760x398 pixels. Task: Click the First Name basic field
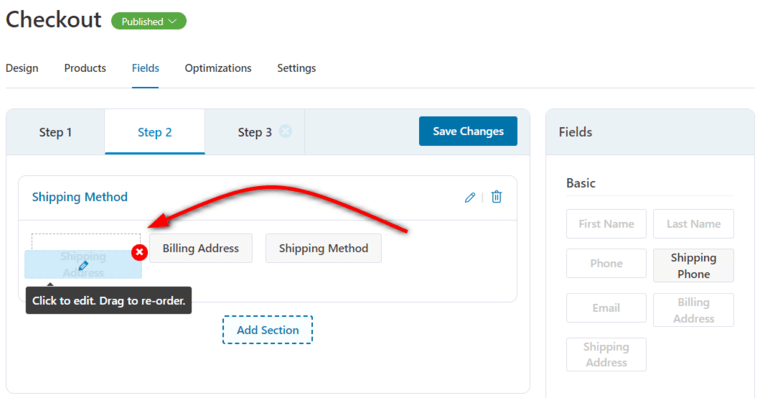[606, 224]
